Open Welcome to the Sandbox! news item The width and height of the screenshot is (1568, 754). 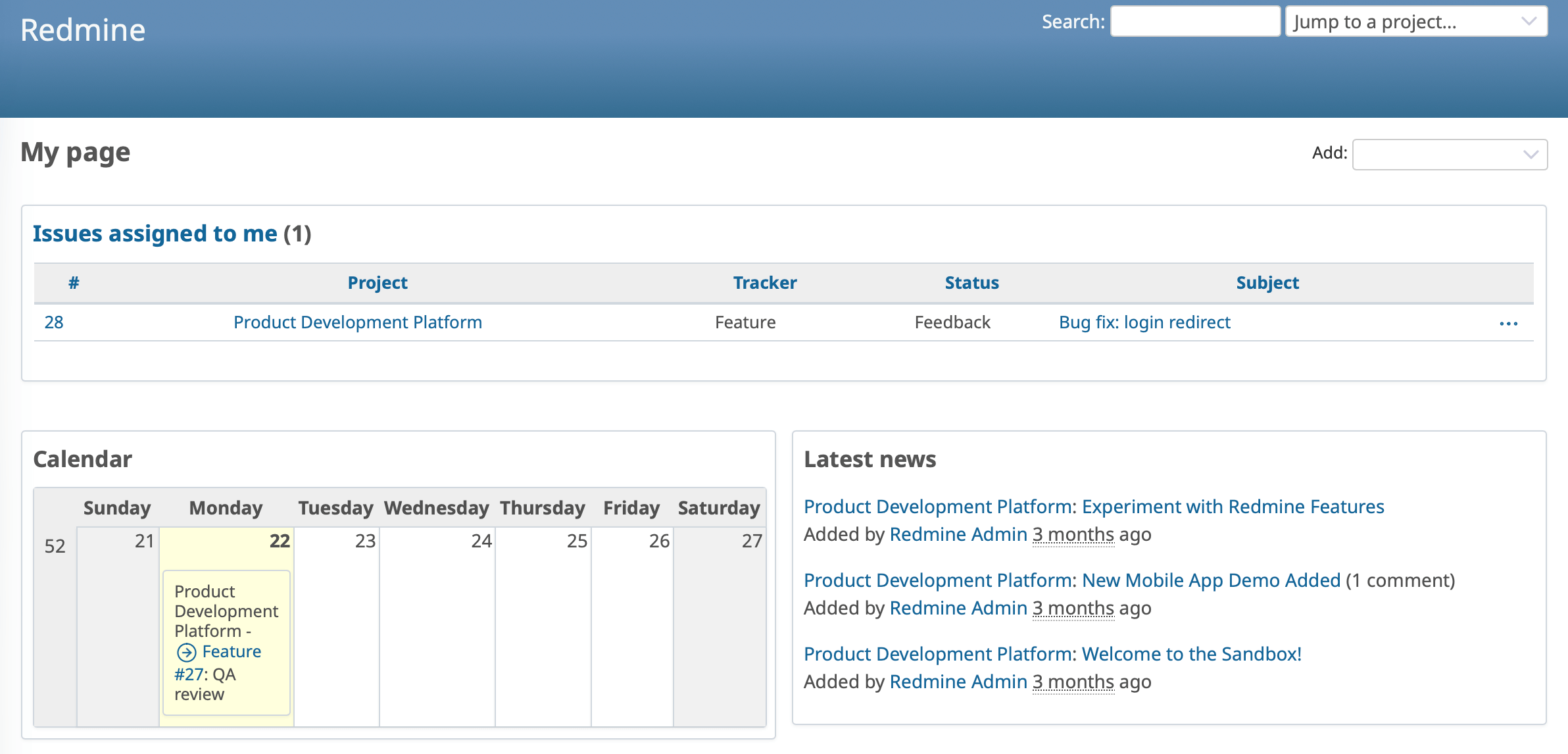[x=1052, y=654]
